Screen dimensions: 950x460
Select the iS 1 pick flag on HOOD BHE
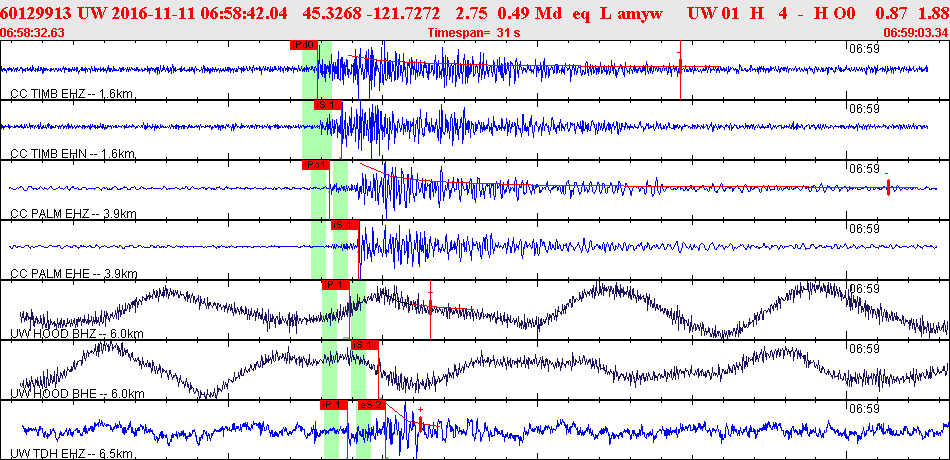click(x=365, y=345)
